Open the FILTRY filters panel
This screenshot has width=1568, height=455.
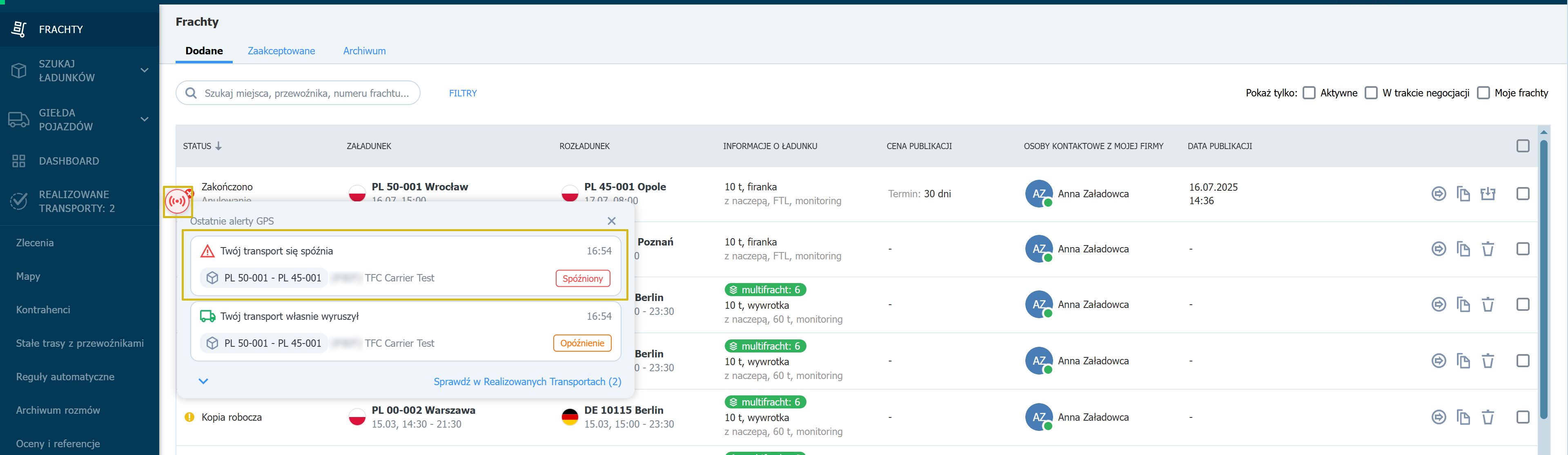click(x=463, y=93)
